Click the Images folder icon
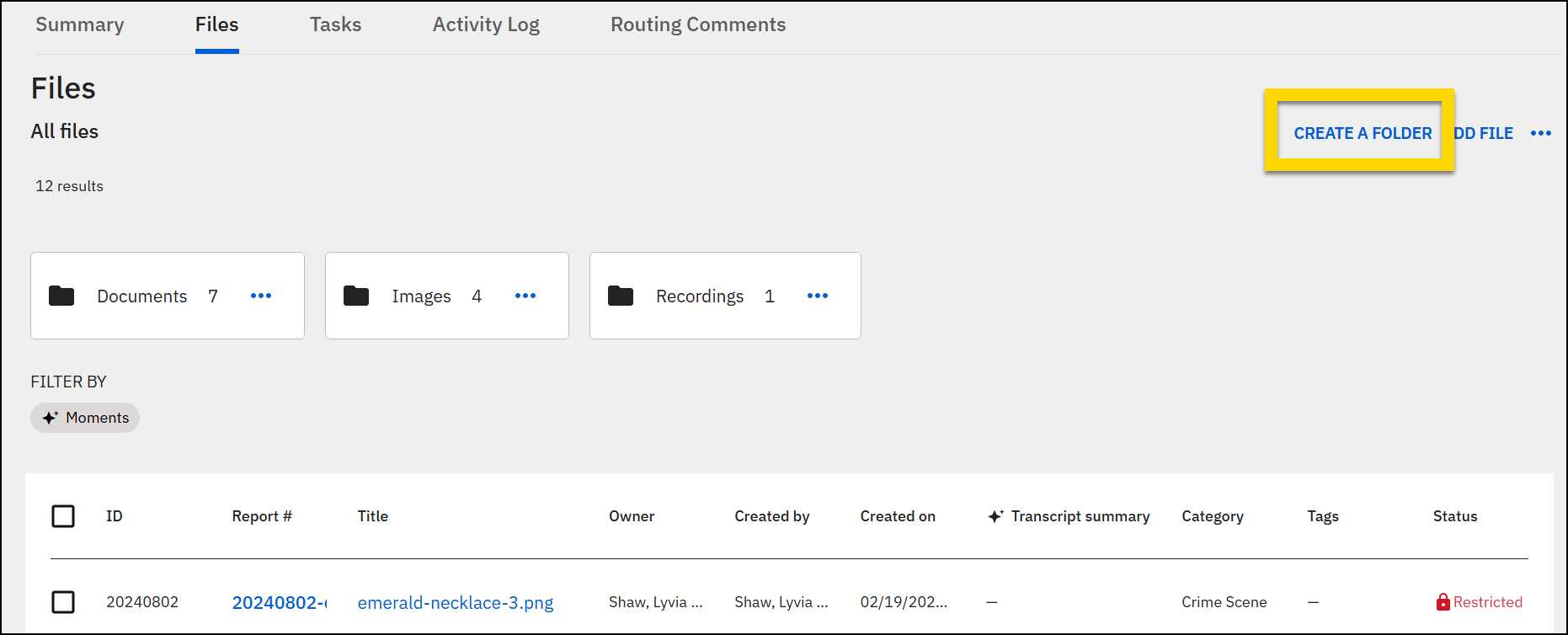 tap(356, 296)
